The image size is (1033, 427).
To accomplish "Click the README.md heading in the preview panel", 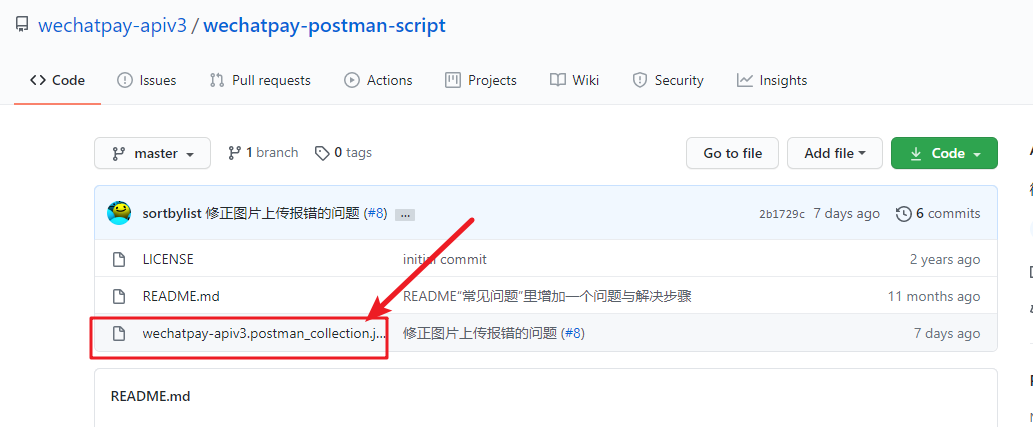I will [150, 396].
